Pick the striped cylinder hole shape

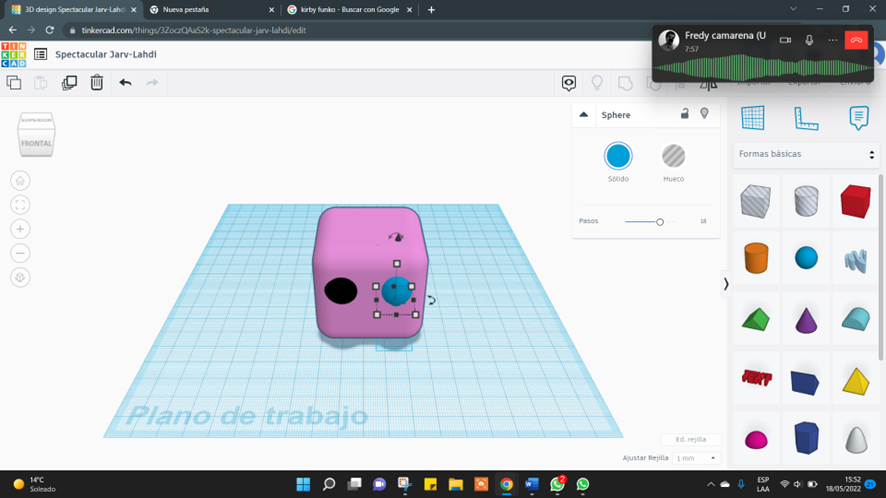pyautogui.click(x=806, y=201)
